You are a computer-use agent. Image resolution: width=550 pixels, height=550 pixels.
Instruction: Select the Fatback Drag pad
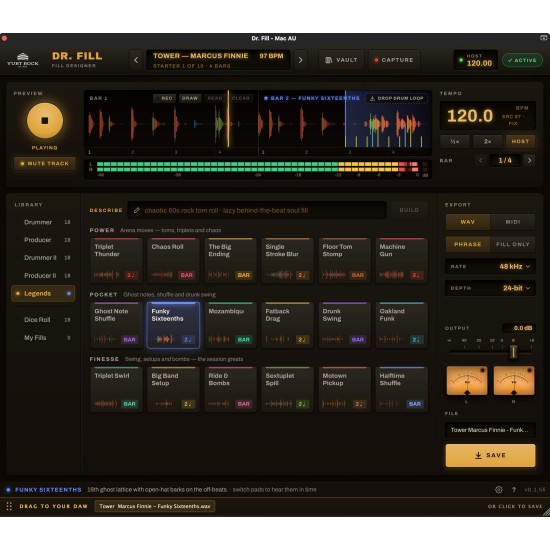tap(287, 325)
